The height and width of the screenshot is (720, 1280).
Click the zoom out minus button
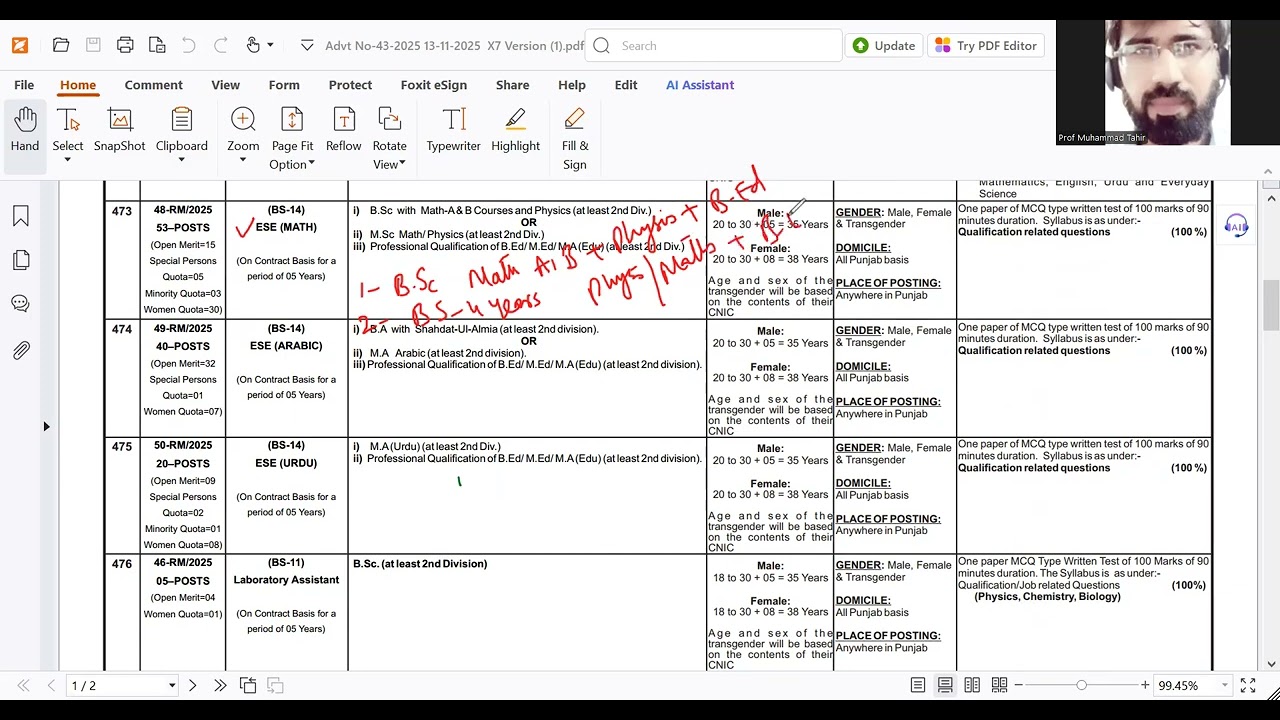click(1018, 685)
